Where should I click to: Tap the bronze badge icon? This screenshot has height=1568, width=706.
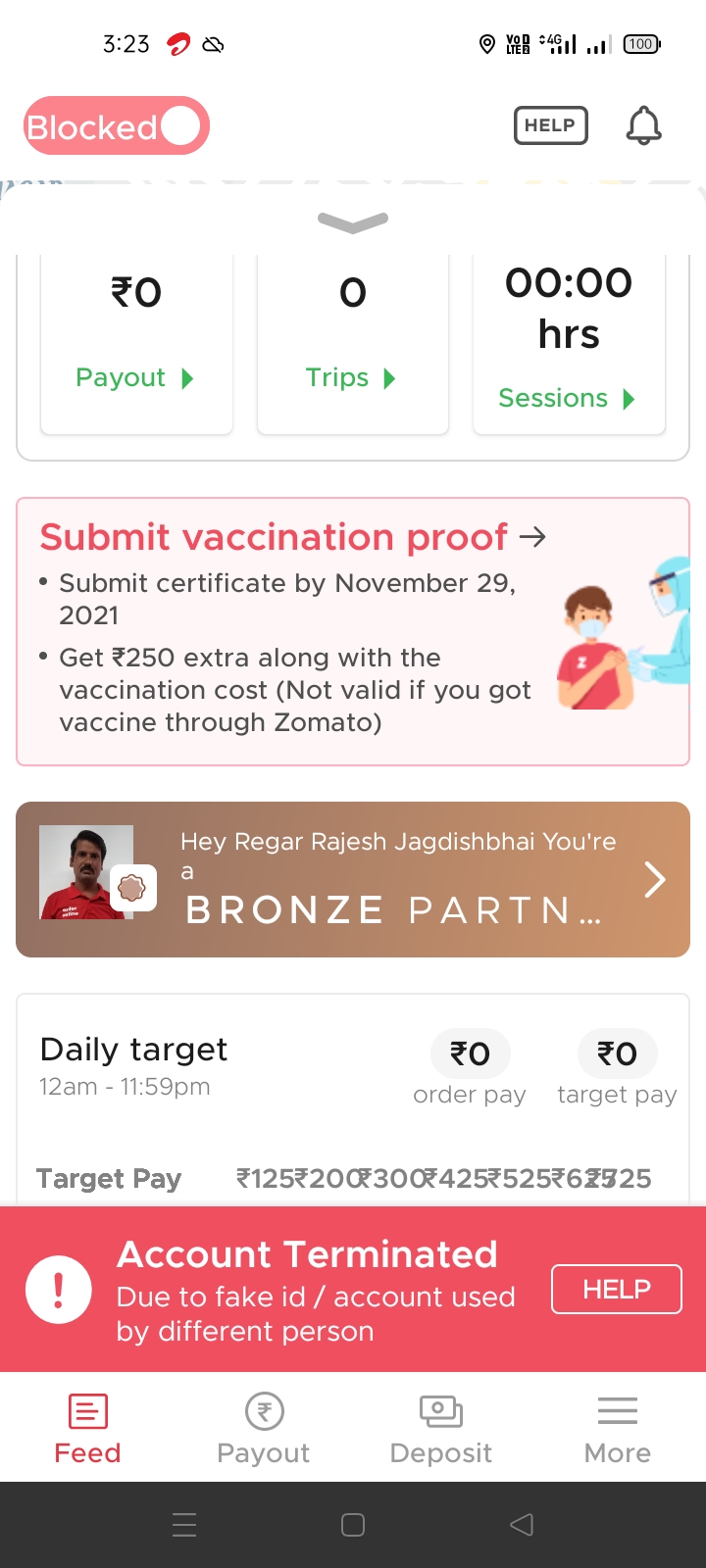point(132,888)
